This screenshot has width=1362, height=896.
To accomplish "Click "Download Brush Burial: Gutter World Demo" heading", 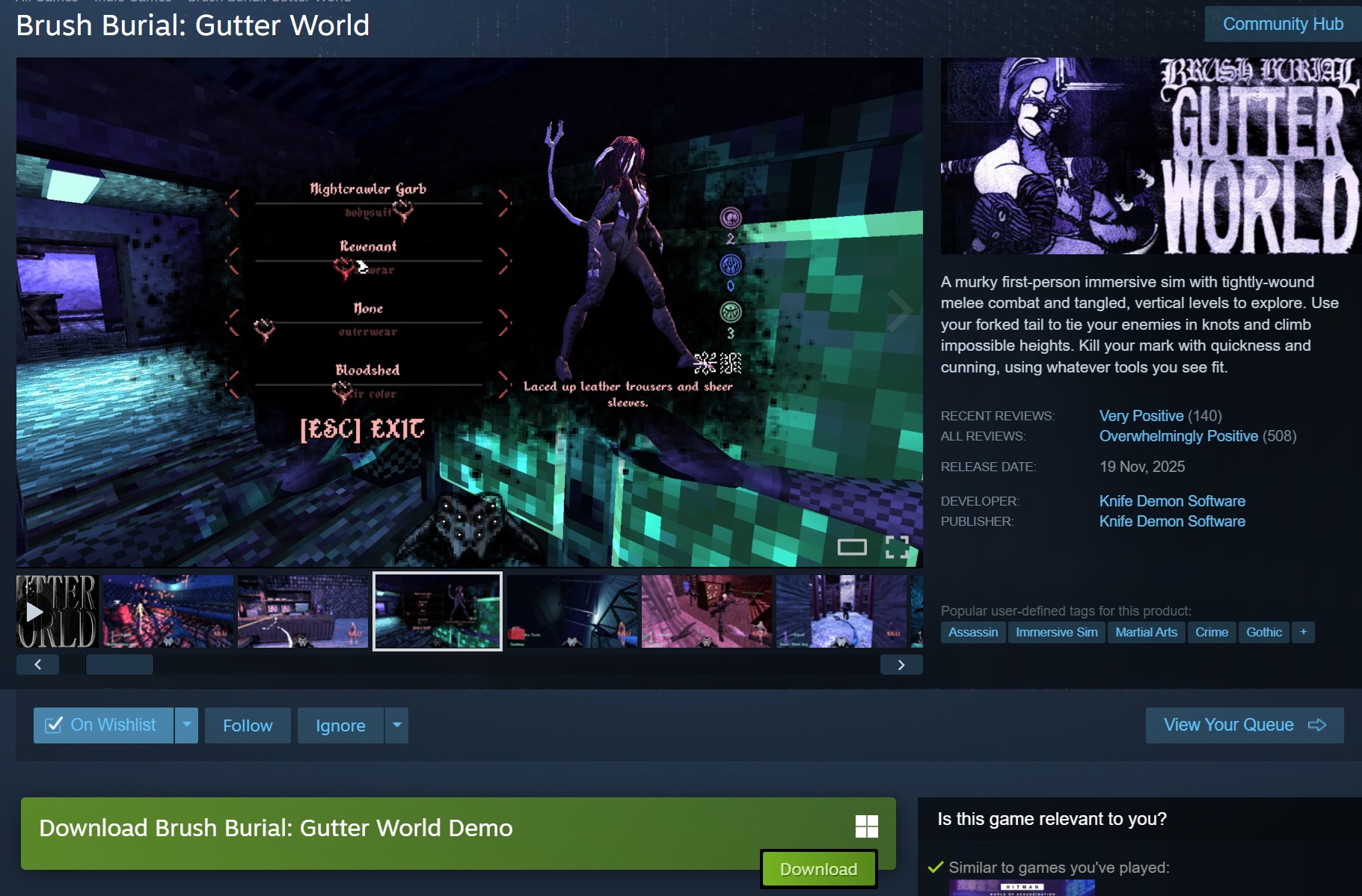I will (x=276, y=828).
